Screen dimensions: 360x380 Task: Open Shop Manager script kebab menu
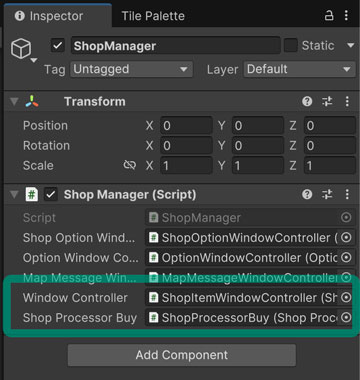click(x=347, y=194)
